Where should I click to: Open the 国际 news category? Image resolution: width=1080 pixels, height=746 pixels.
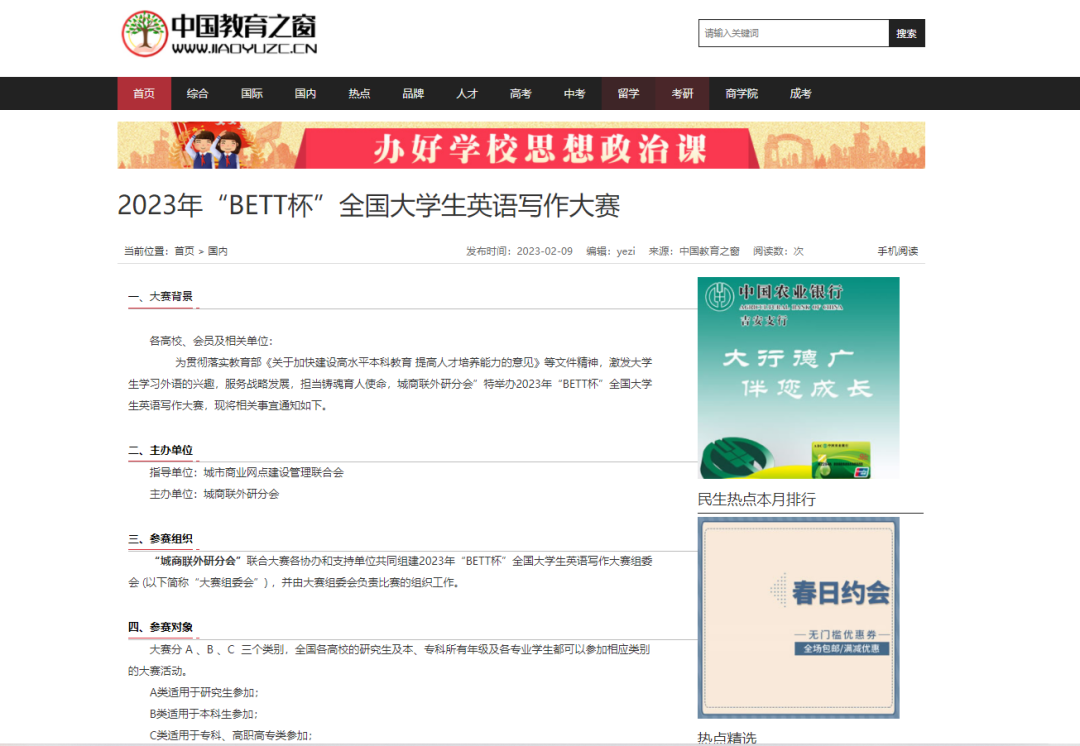[251, 93]
